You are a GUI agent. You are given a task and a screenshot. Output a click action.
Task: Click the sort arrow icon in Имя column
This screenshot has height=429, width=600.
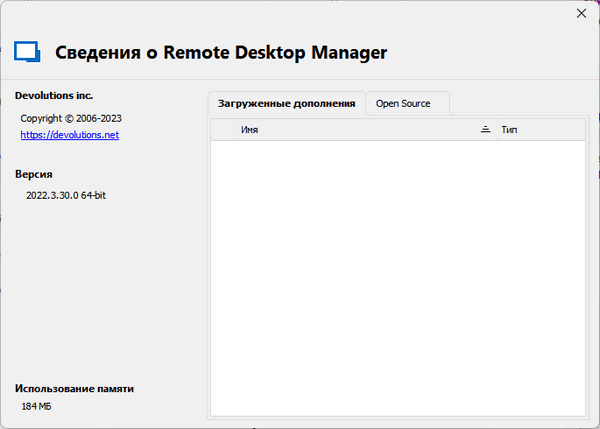(x=484, y=130)
